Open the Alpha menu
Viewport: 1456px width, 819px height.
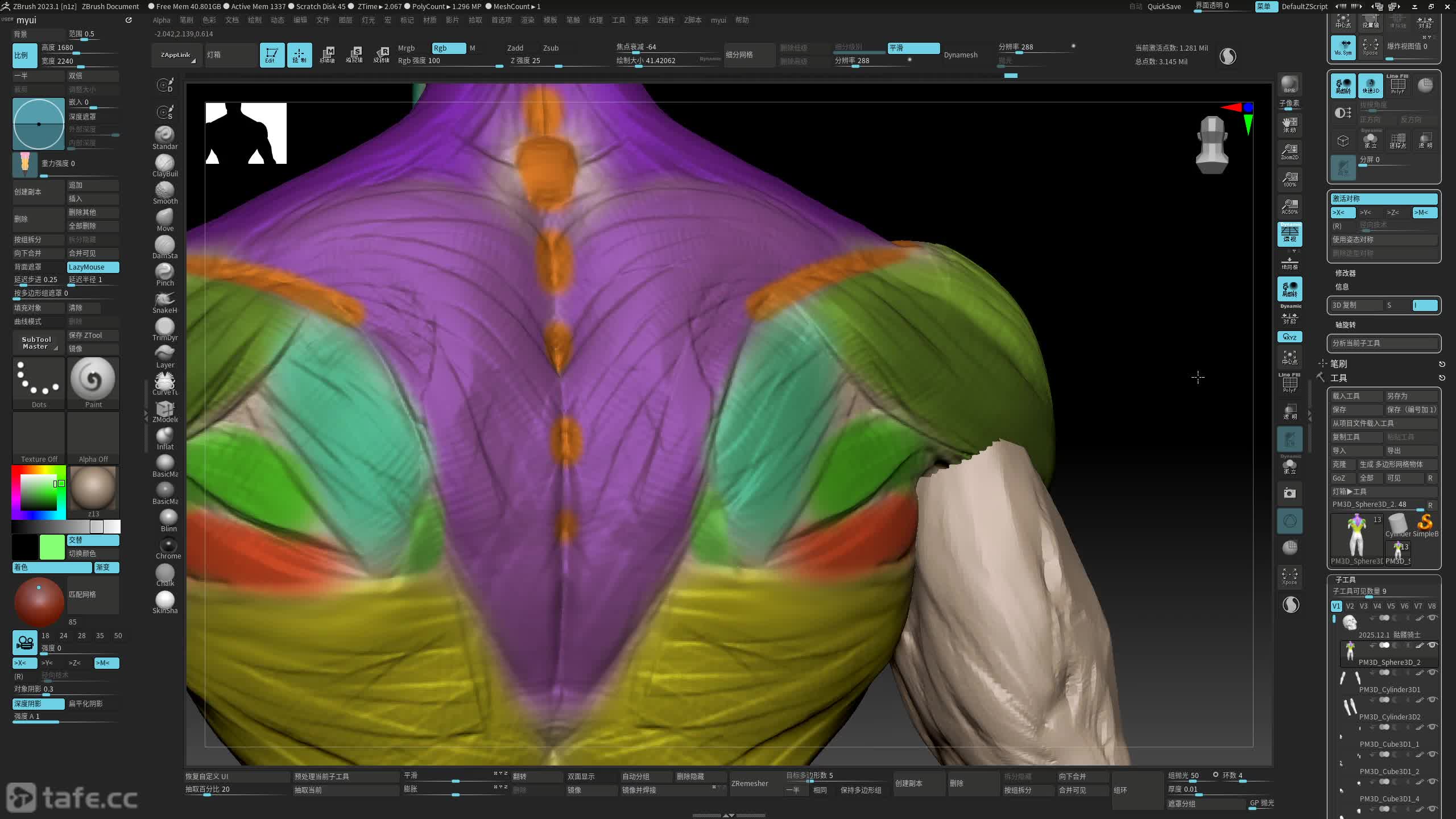coord(162,20)
